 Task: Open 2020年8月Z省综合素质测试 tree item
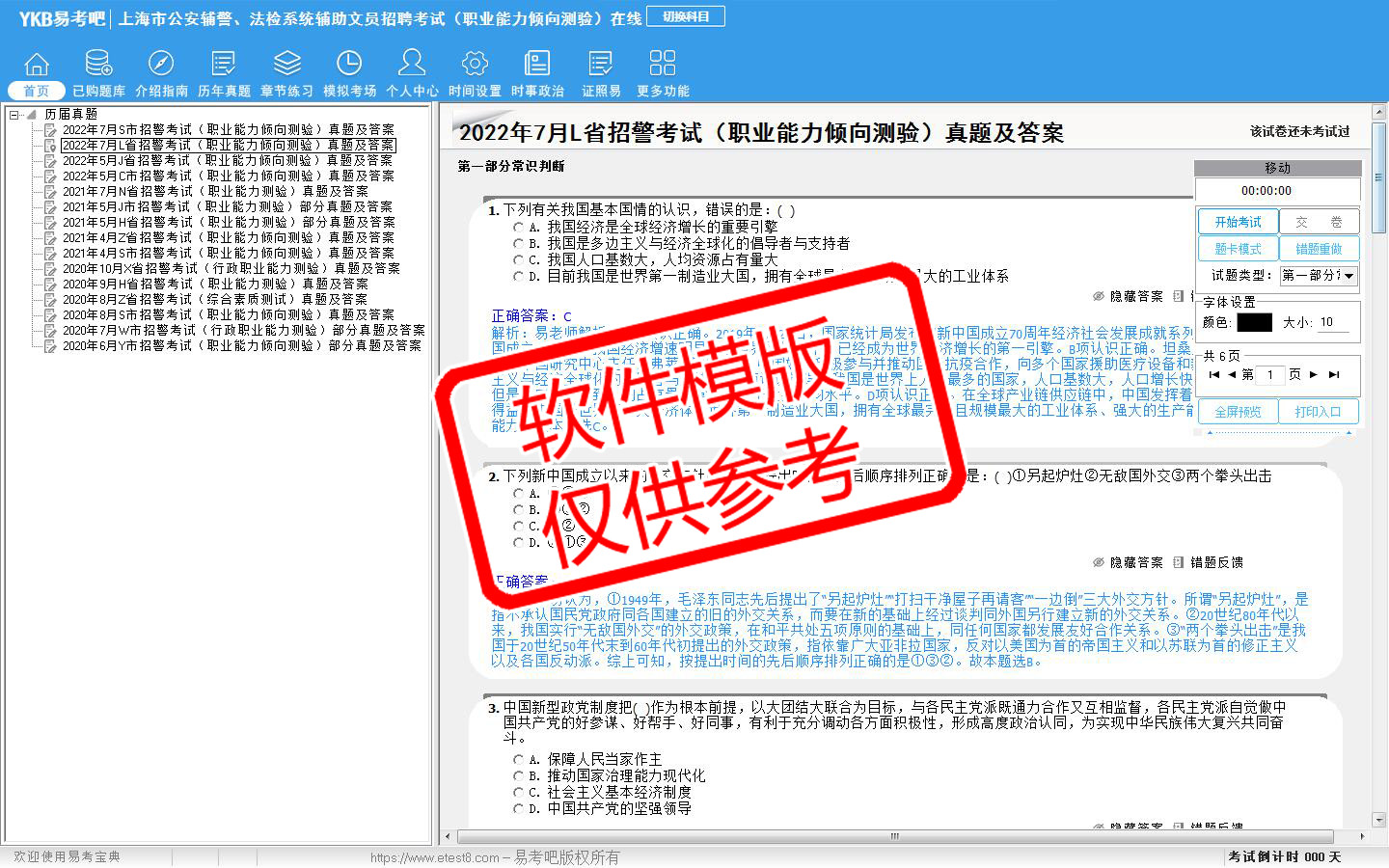pyautogui.click(x=215, y=299)
